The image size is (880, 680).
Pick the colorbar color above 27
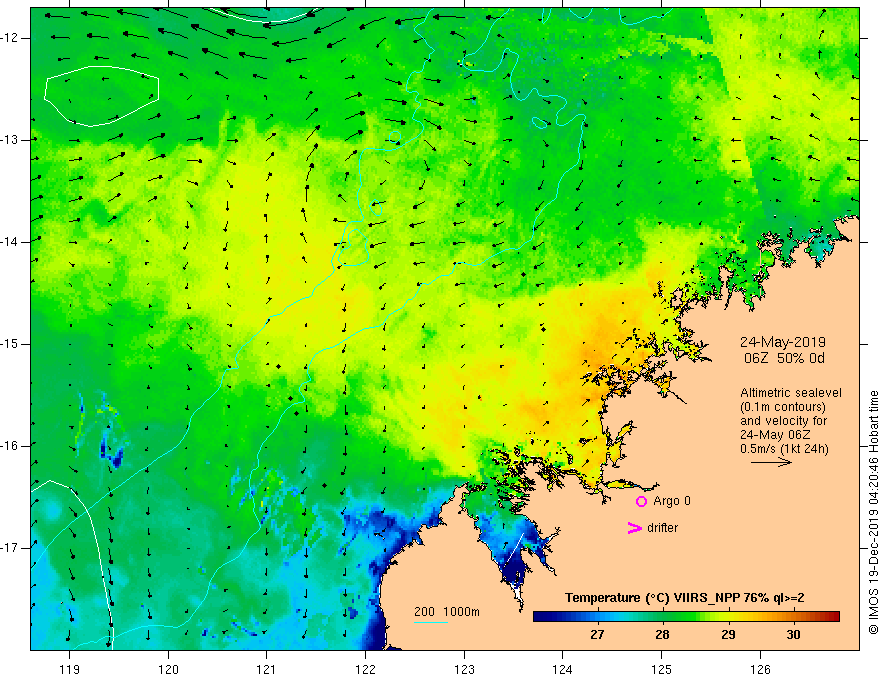[597, 617]
